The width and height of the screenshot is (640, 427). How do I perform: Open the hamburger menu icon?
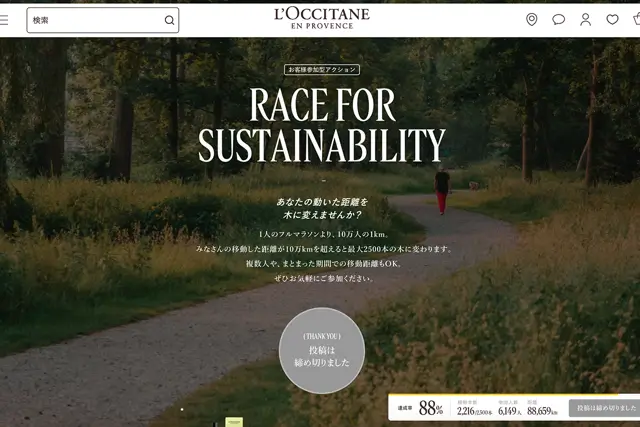(x=4, y=20)
